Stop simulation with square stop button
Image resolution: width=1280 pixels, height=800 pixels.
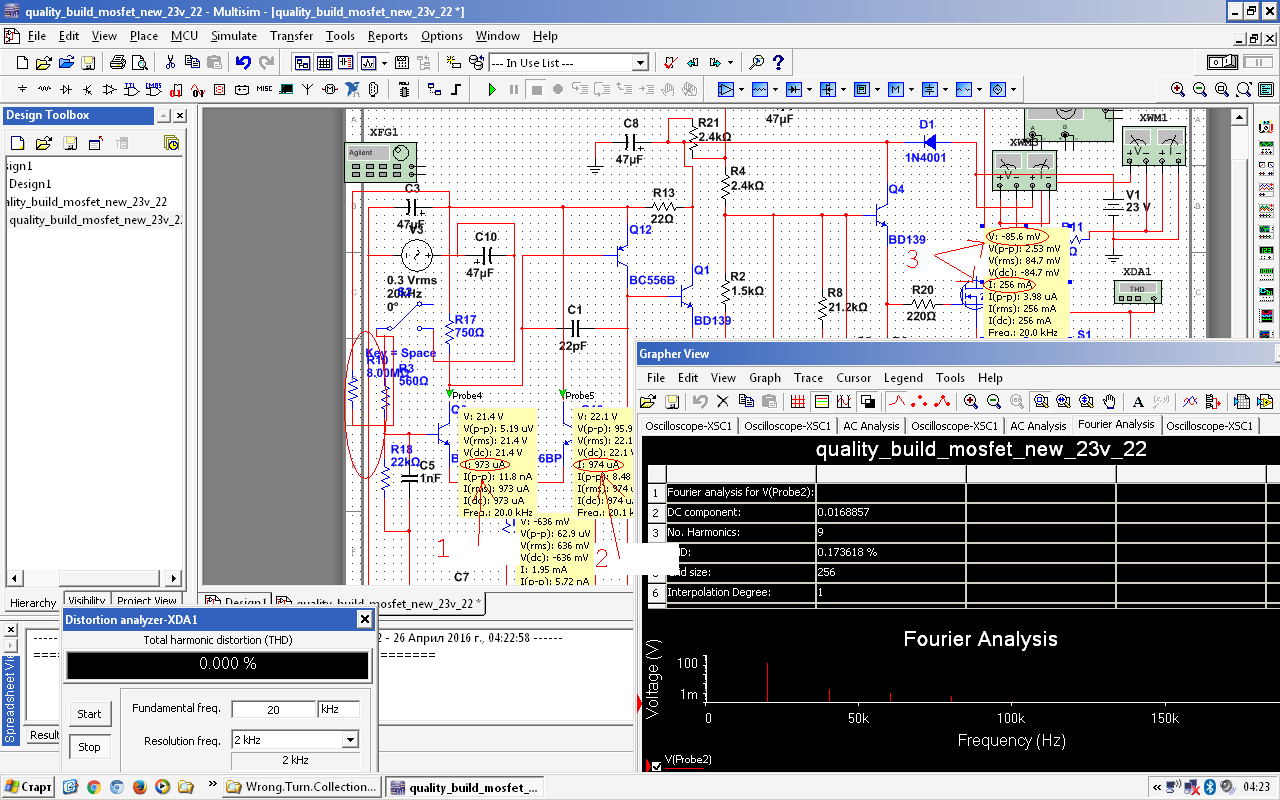point(536,89)
